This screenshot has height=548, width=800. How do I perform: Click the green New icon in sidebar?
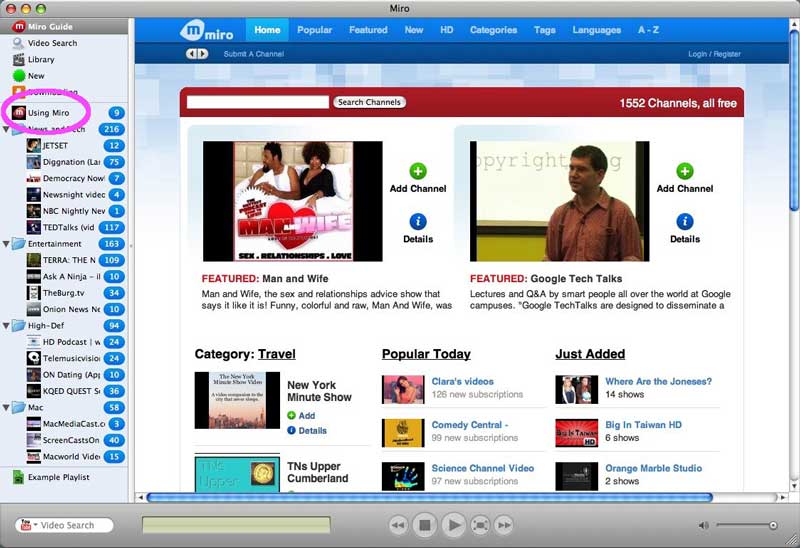(19, 76)
